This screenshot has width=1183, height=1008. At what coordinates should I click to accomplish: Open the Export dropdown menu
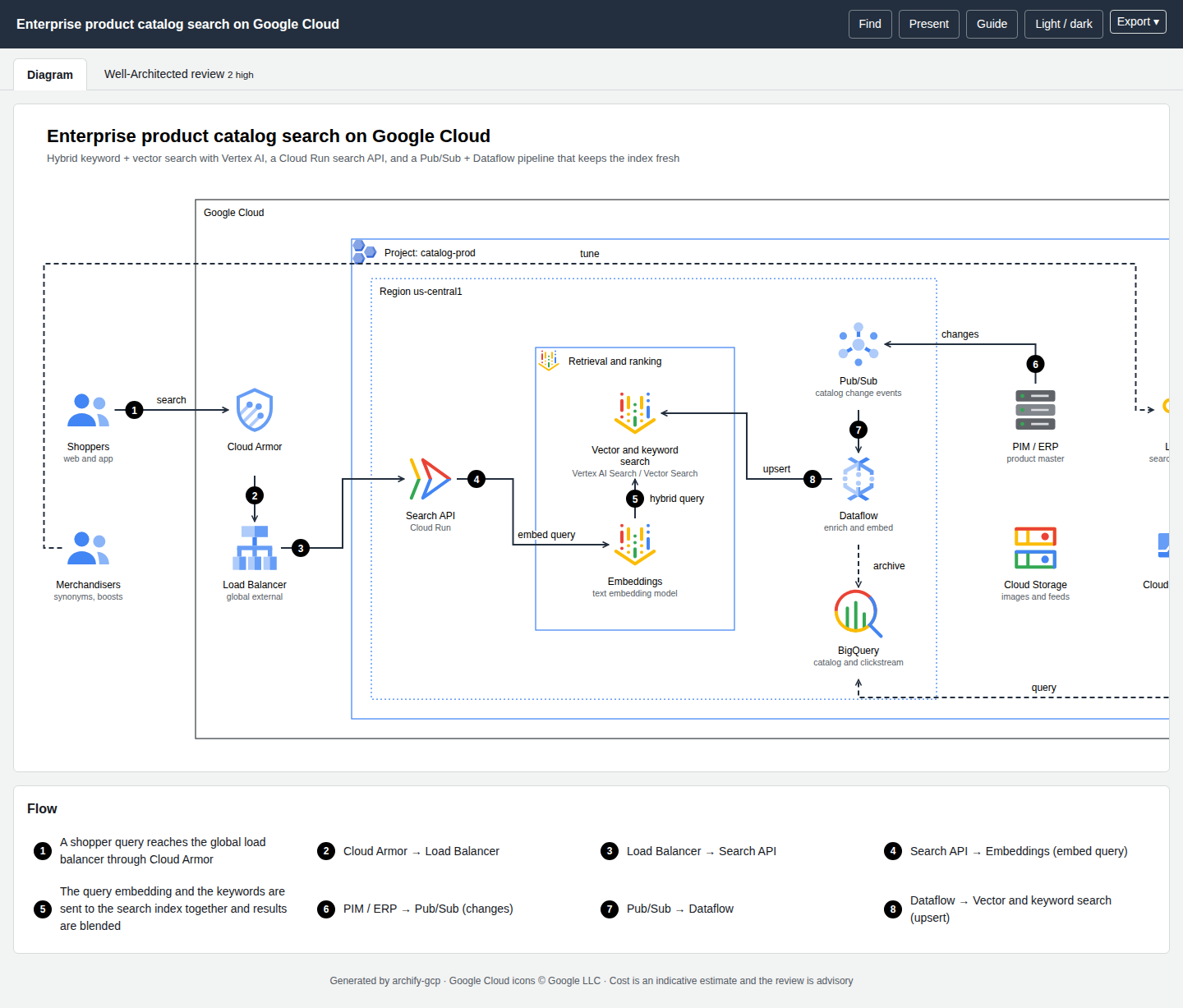point(1138,22)
